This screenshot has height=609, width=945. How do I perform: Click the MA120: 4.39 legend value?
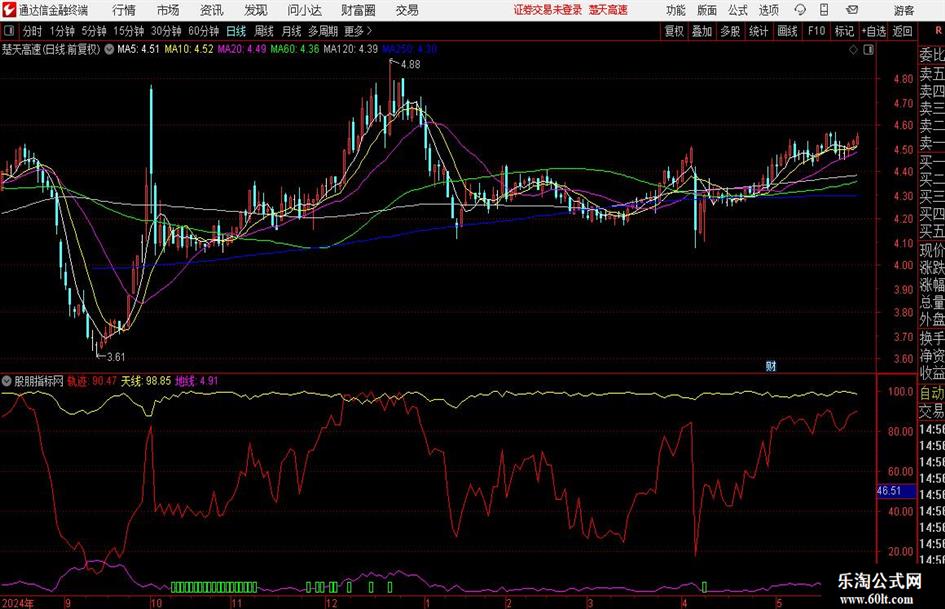coord(351,49)
